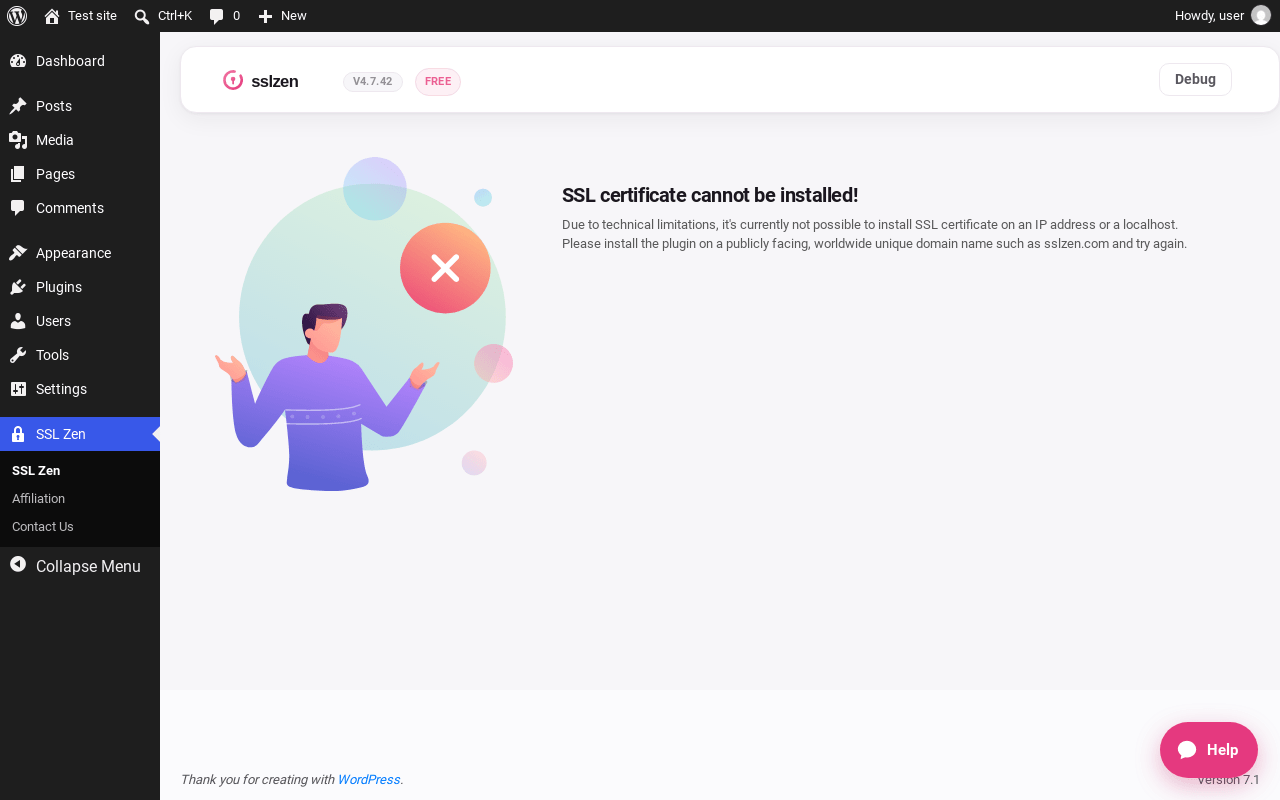Open the Contact Us submenu item
The height and width of the screenshot is (800, 1280).
tap(42, 526)
